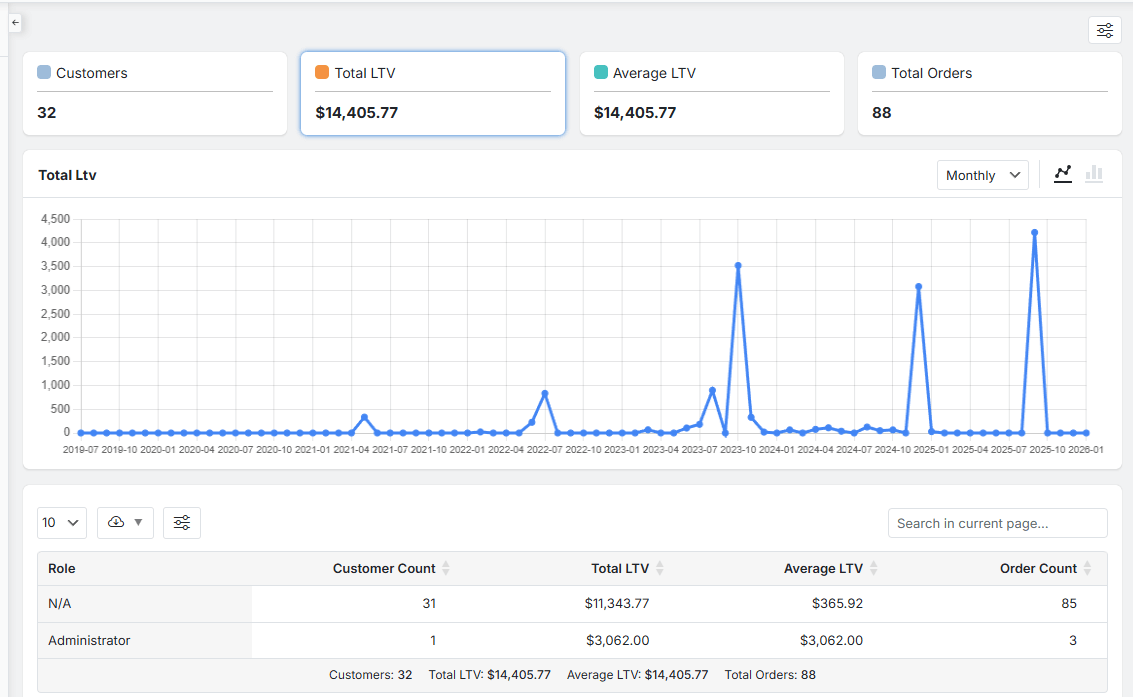Change the rows-per-page dropdown showing 10
The width and height of the screenshot is (1133, 697).
click(x=61, y=523)
